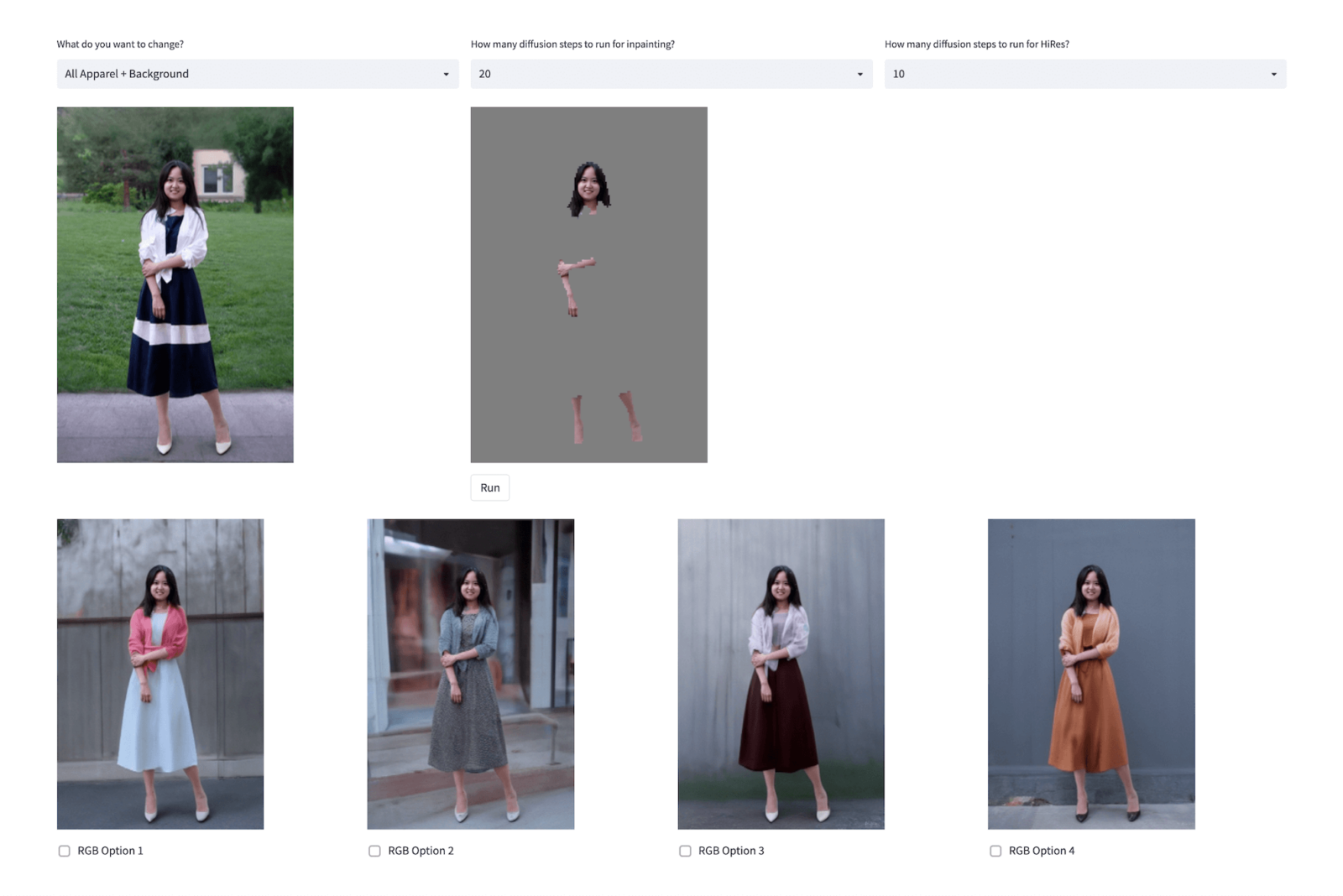Click the caret icon of the HiRes steps selector
Screen dimensions: 1343x896
[1273, 75]
